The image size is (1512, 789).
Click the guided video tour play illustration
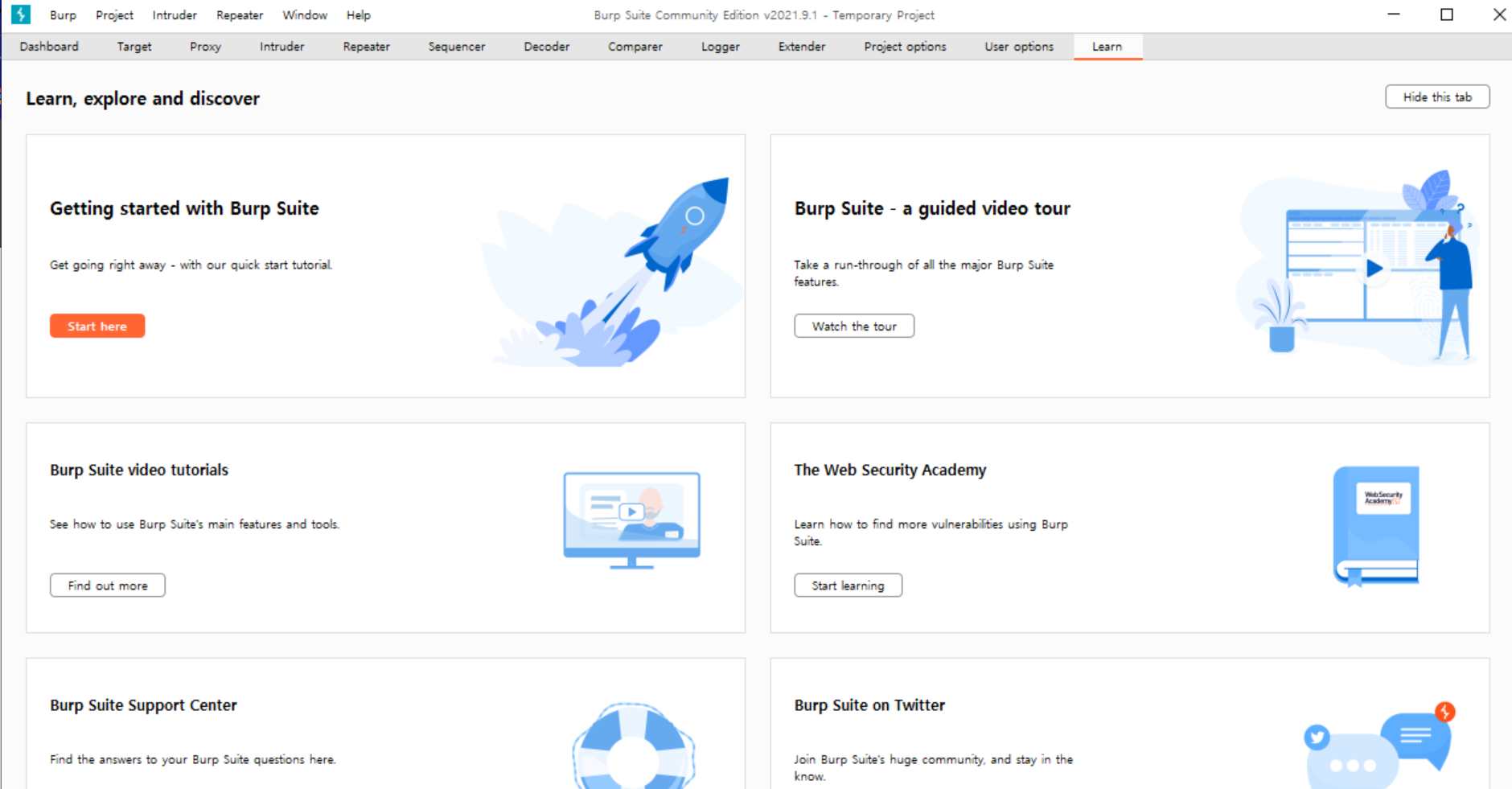(1358, 266)
